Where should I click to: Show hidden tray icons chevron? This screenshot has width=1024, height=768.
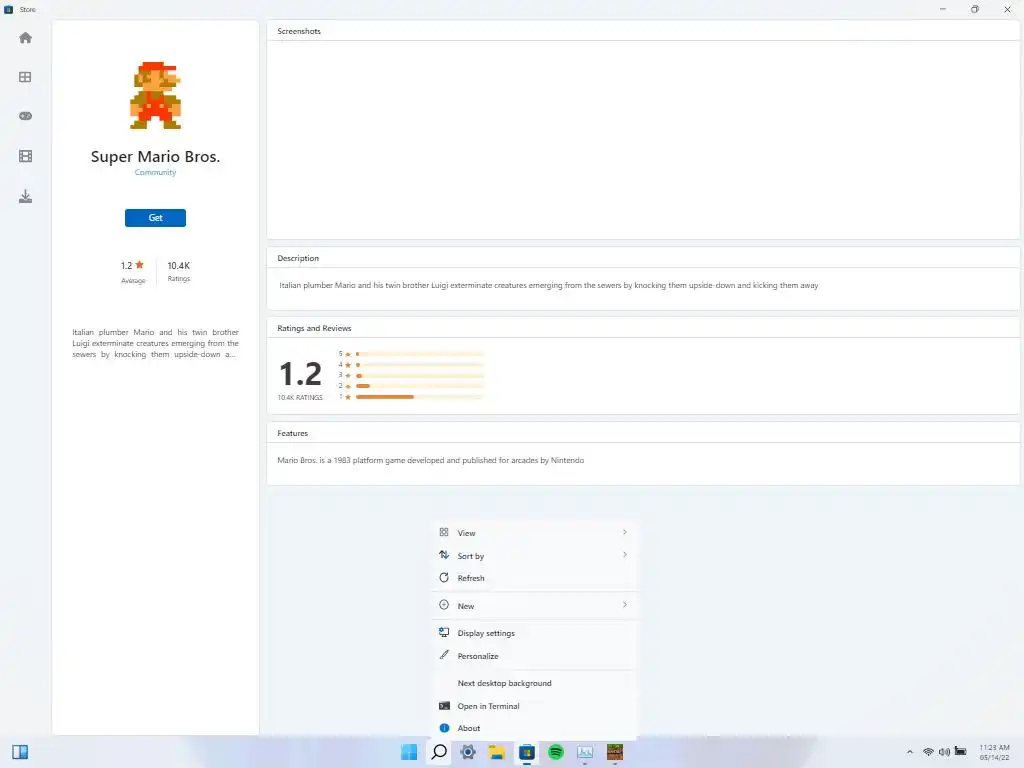pos(909,752)
